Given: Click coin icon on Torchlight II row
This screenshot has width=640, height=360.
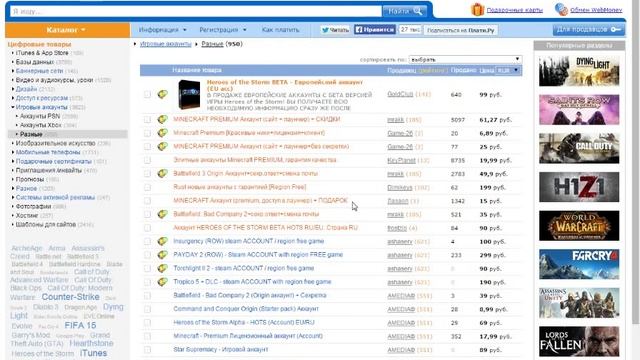Looking at the screenshot, I should [x=162, y=268].
